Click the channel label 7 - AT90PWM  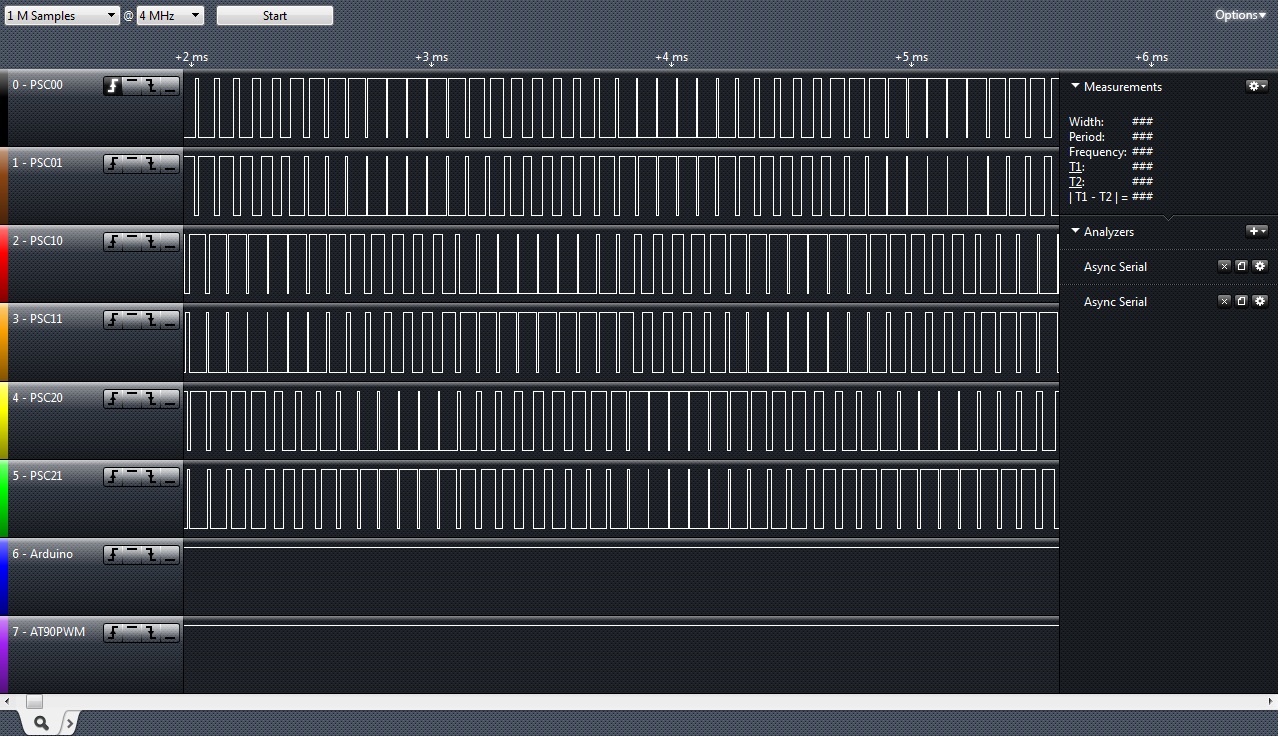pos(49,632)
